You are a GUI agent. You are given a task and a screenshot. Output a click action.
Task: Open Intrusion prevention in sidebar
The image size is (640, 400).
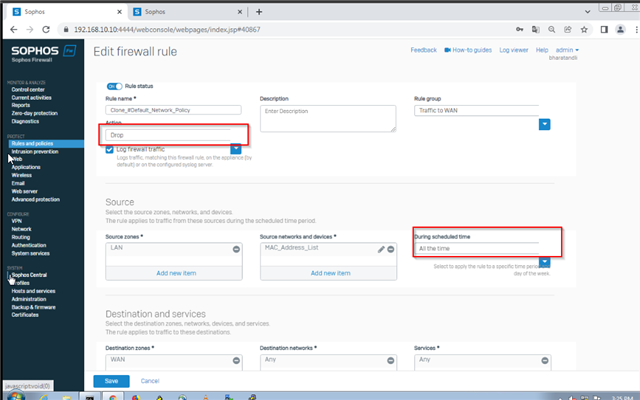coord(35,151)
